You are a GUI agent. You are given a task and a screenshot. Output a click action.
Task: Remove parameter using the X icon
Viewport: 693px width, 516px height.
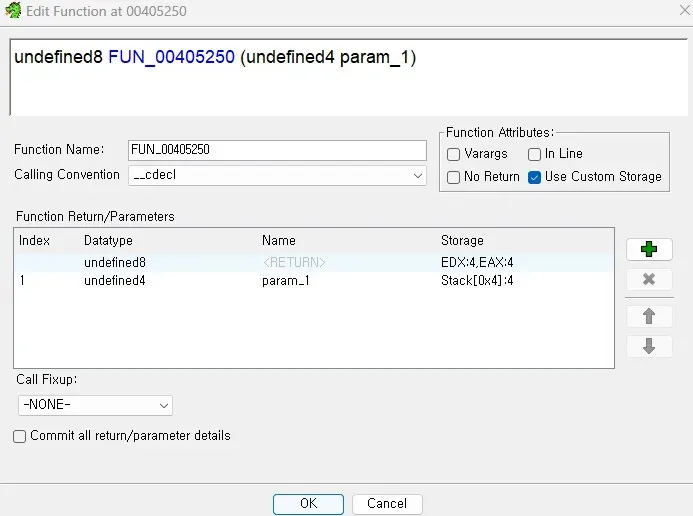649,279
